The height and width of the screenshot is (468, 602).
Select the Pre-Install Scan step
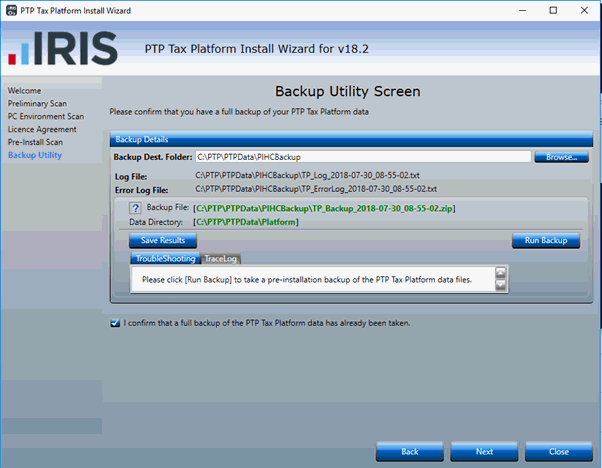tap(35, 142)
